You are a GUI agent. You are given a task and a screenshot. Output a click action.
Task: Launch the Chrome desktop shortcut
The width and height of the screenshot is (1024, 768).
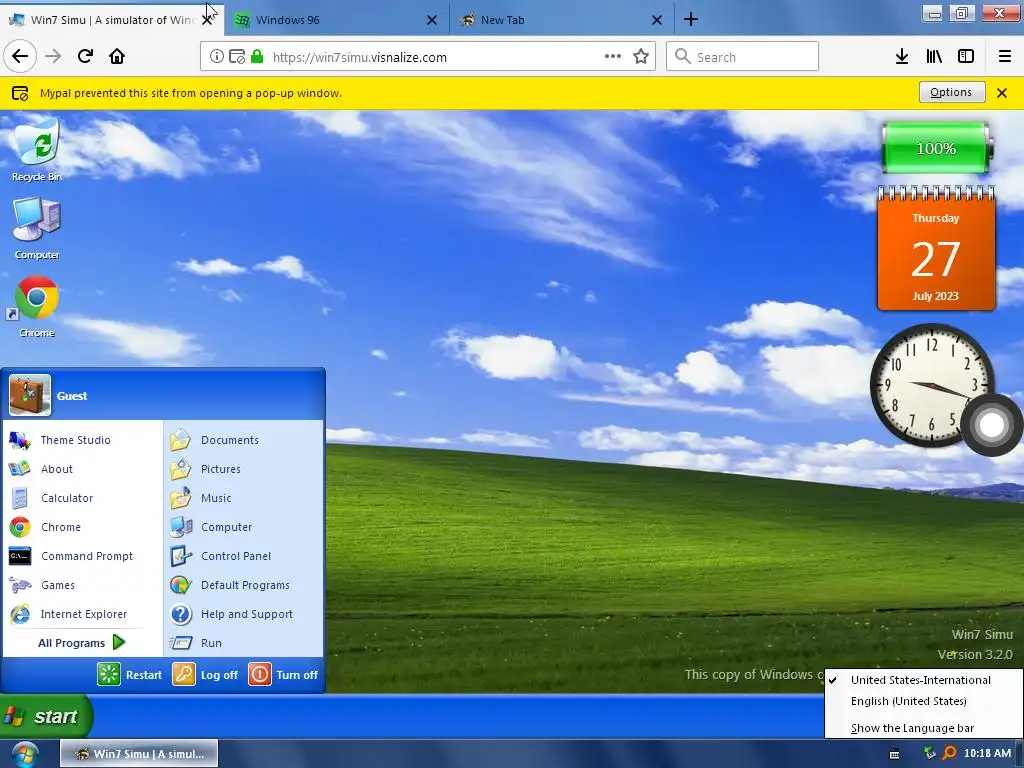click(x=37, y=306)
